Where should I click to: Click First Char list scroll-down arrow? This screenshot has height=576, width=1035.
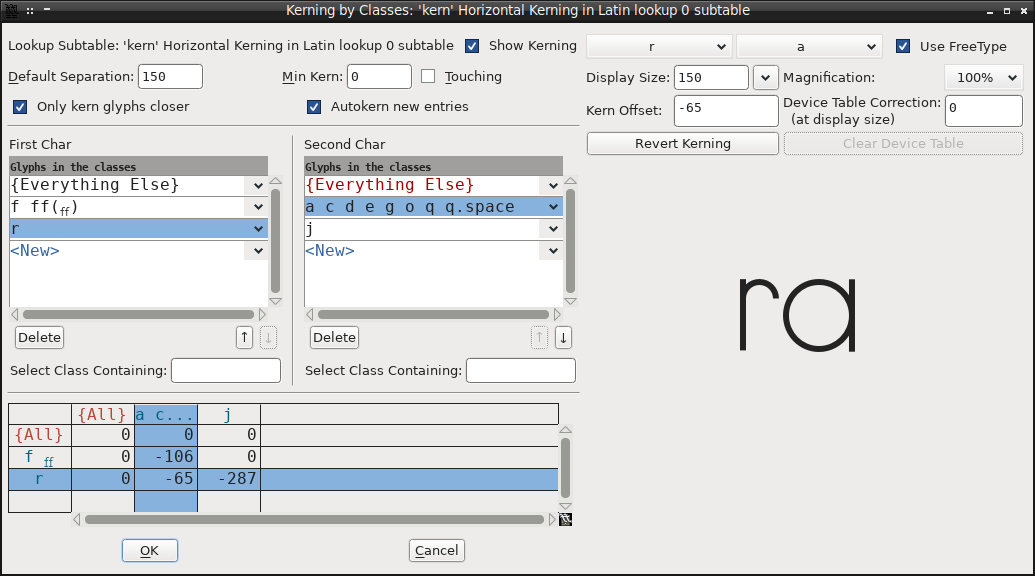pyautogui.click(x=276, y=302)
